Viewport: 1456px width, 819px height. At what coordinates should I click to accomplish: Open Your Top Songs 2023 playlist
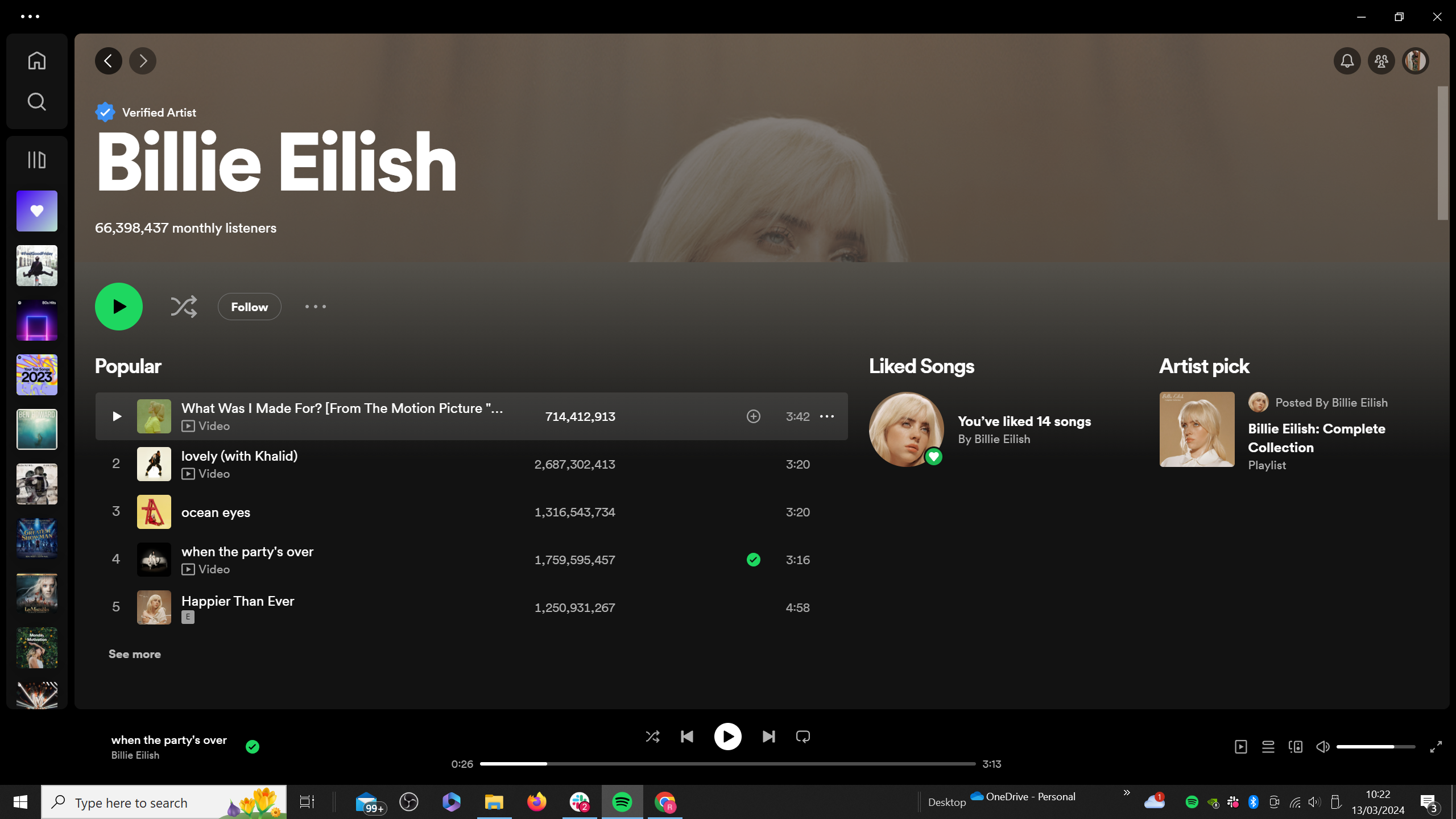37,375
